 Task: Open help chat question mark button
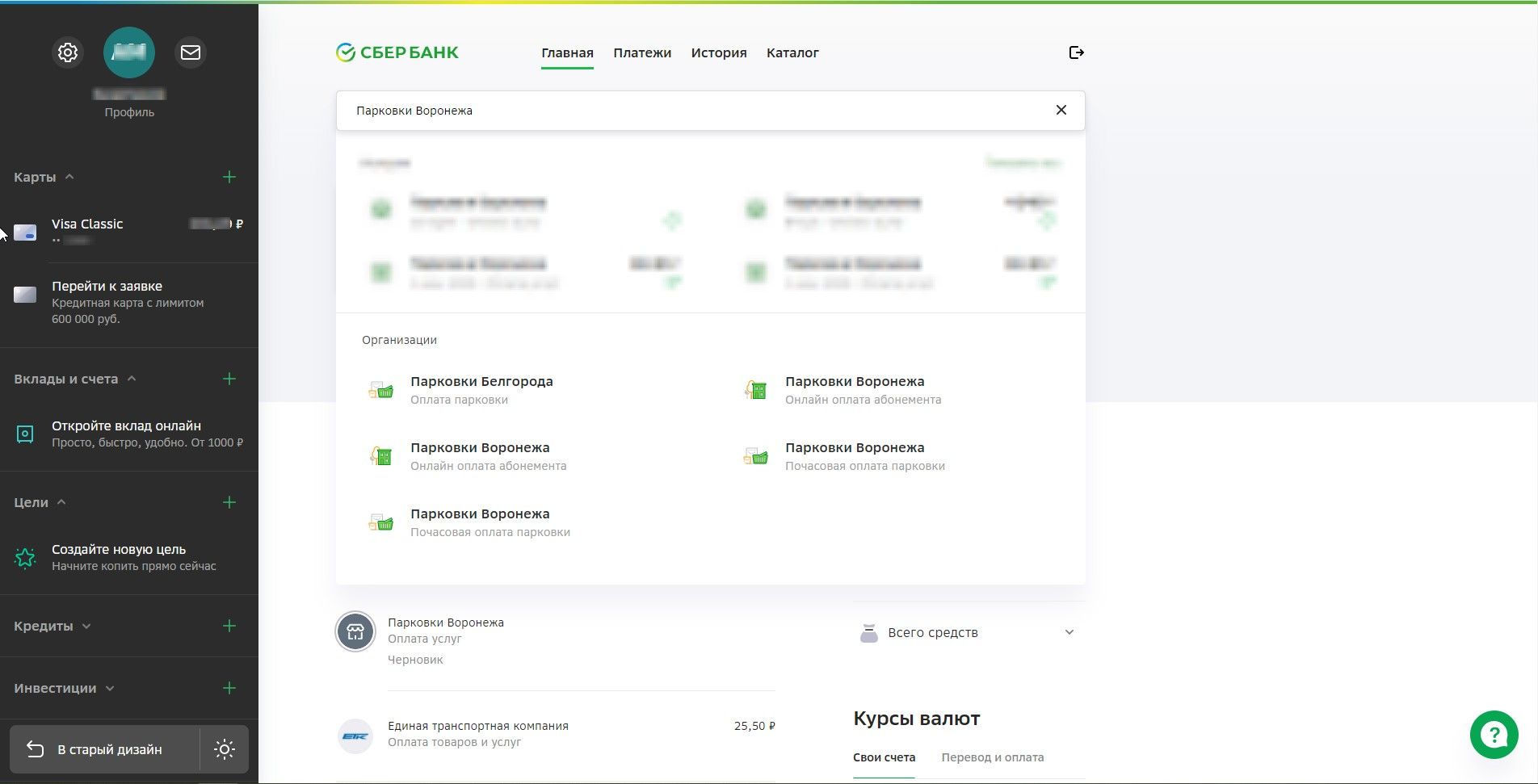tap(1494, 735)
